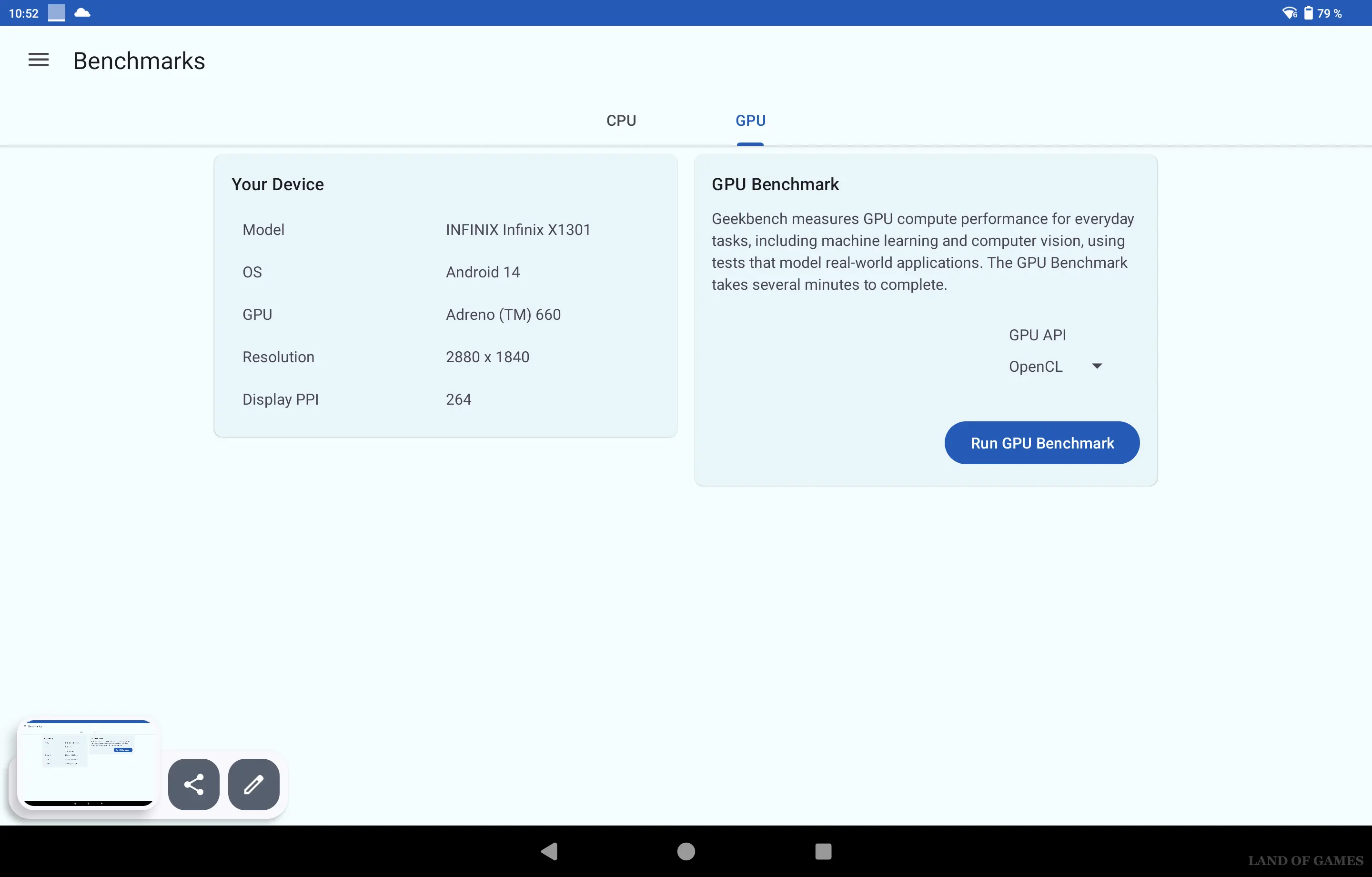
Task: Tap the Wi-Fi status icon
Action: [1289, 12]
